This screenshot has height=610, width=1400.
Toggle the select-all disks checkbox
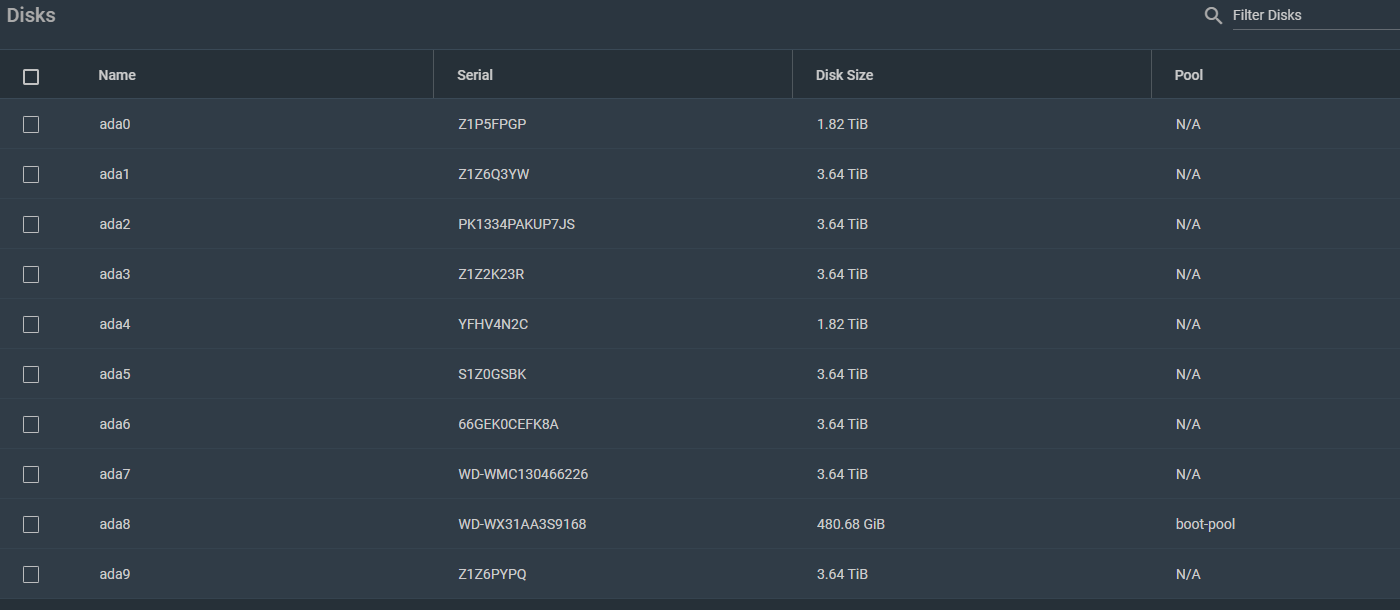pyautogui.click(x=31, y=77)
